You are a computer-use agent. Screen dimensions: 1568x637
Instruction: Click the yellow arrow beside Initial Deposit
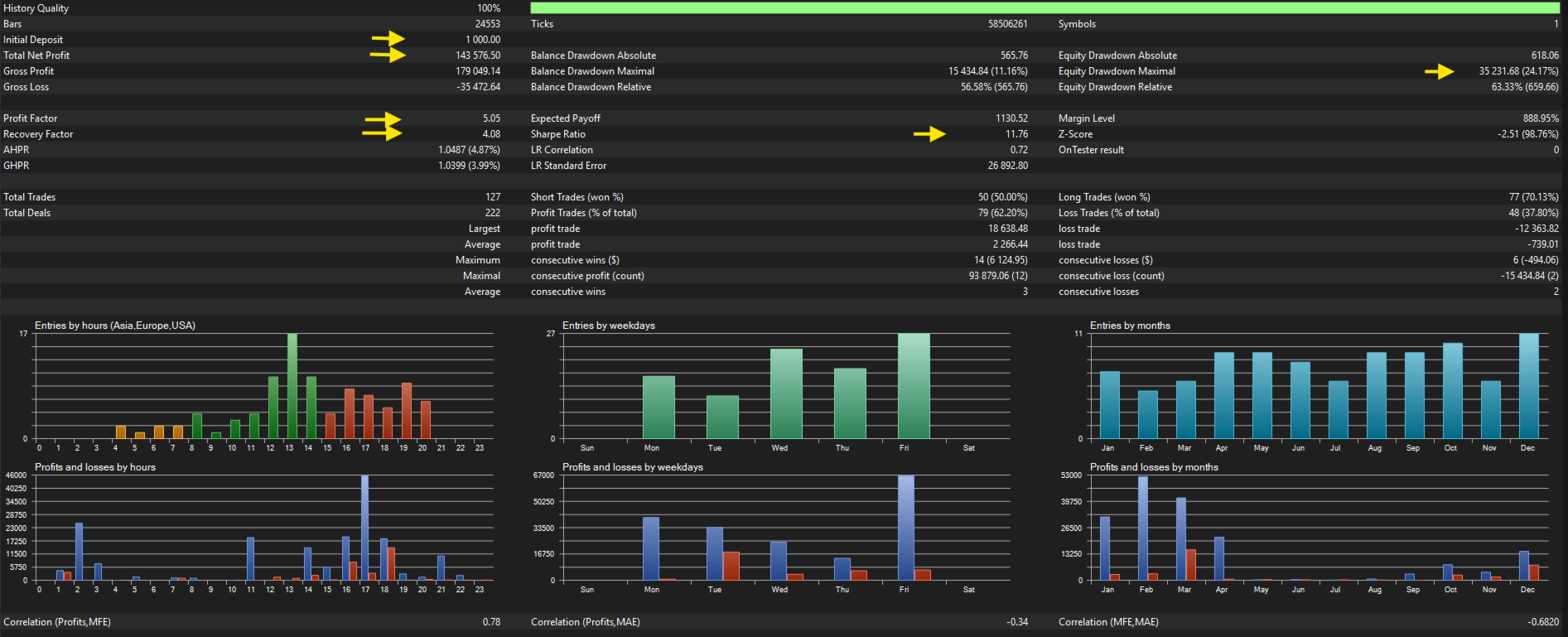(x=388, y=39)
